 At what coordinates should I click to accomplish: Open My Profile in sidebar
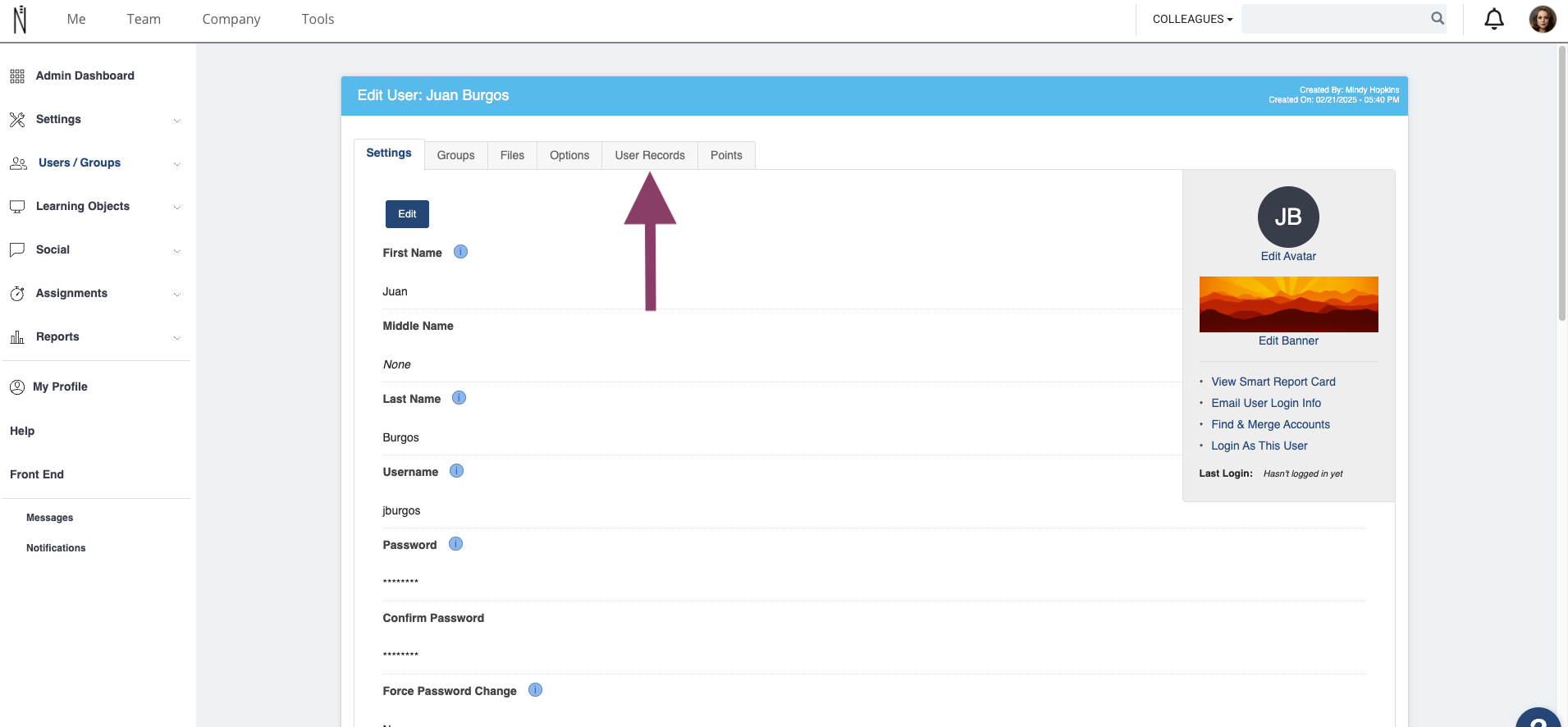[x=60, y=386]
